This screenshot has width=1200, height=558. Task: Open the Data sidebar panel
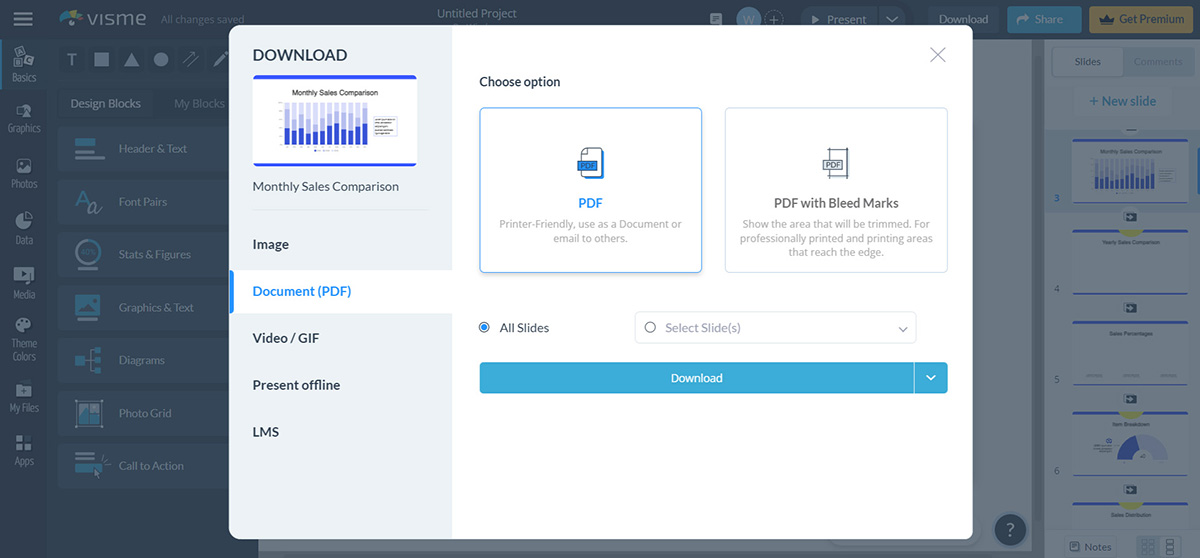[24, 228]
